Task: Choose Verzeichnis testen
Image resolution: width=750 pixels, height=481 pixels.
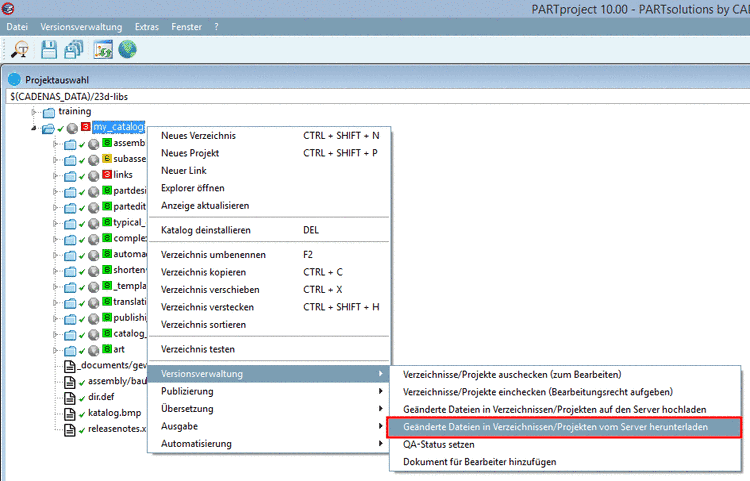Action: [269, 349]
